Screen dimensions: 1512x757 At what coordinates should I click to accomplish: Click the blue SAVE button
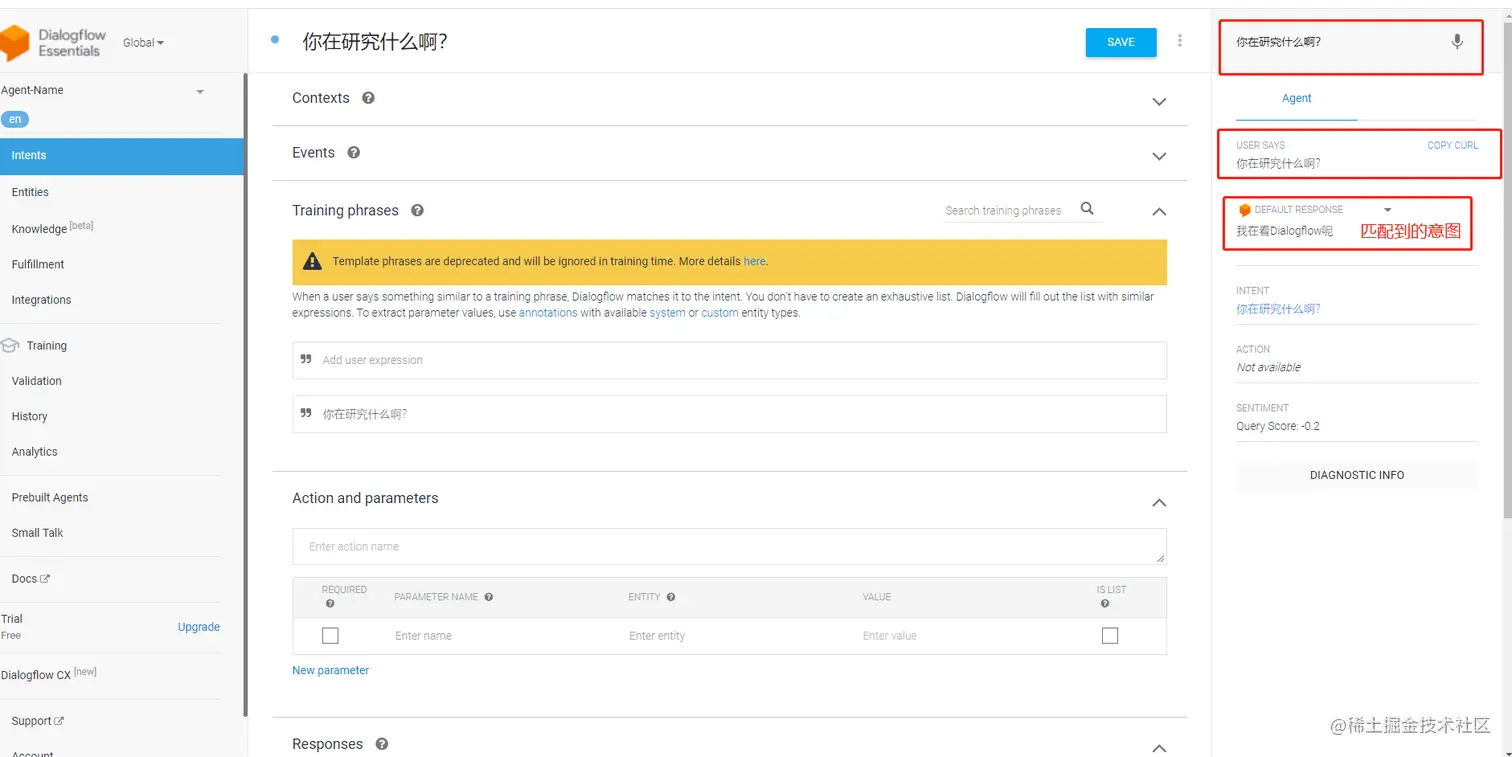coord(1121,42)
